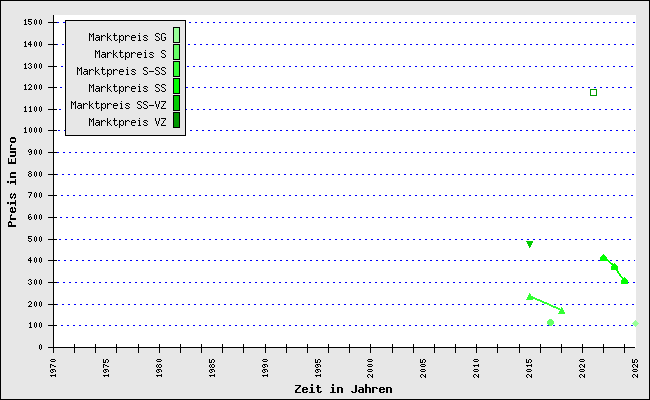The height and width of the screenshot is (400, 650).
Task: Click the 1200 y-axis label
Action: click(33, 87)
